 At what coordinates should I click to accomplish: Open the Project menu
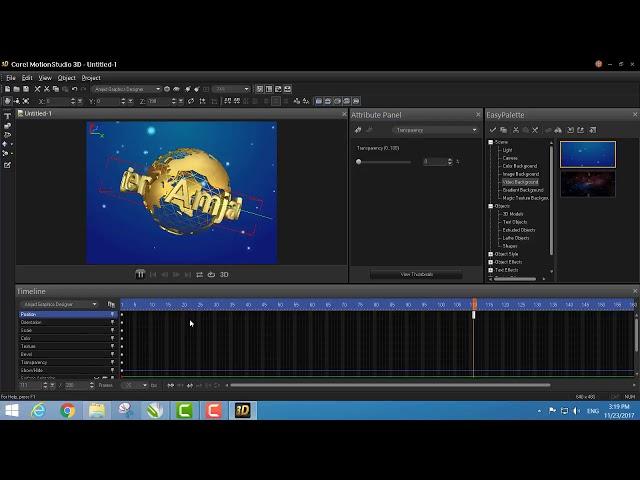[91, 78]
